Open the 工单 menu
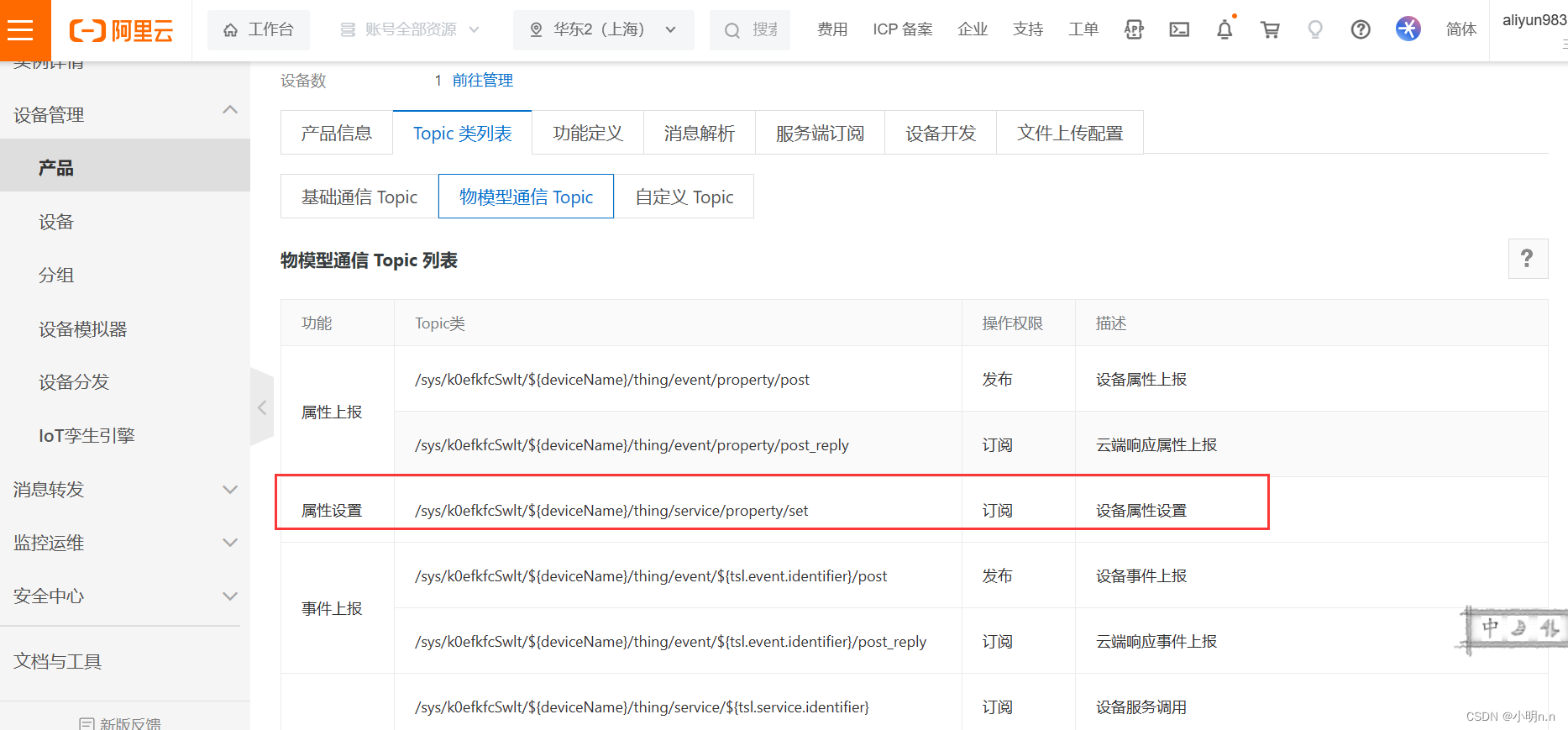This screenshot has height=730, width=1568. (x=1083, y=29)
